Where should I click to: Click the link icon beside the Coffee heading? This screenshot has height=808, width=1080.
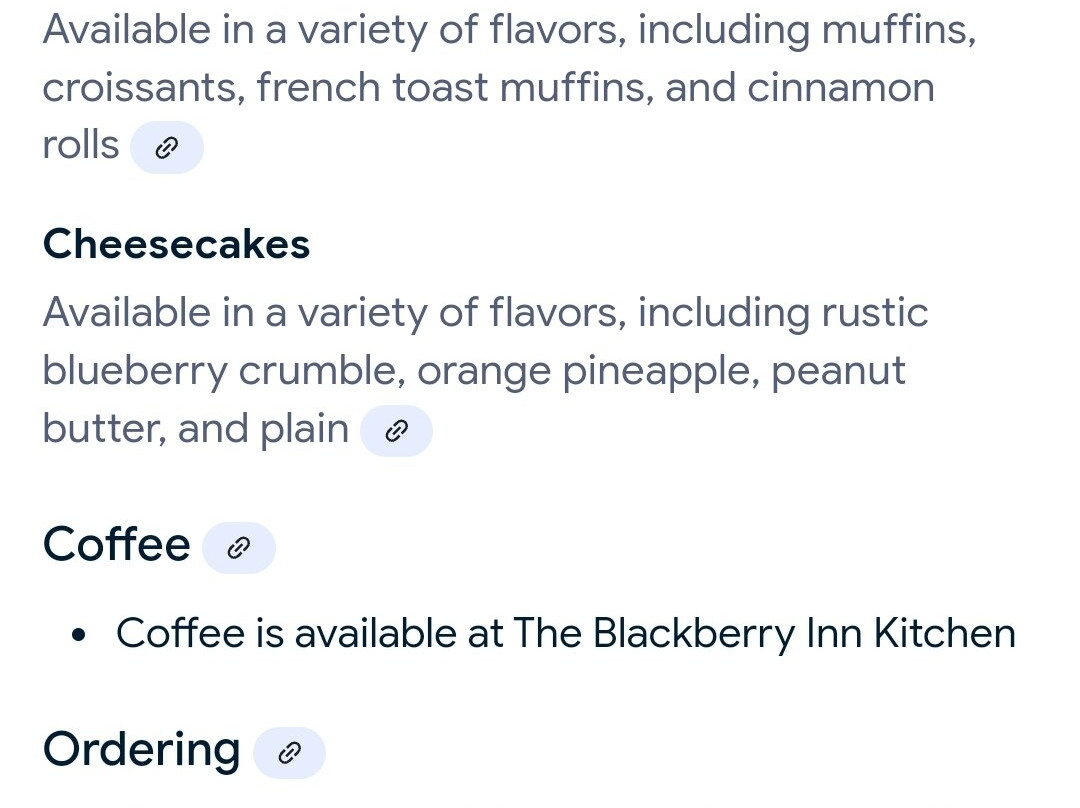[x=238, y=548]
